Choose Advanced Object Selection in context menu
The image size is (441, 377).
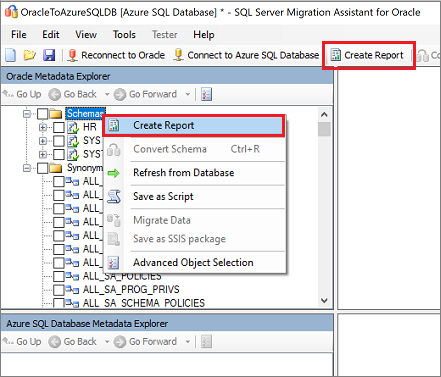click(195, 262)
